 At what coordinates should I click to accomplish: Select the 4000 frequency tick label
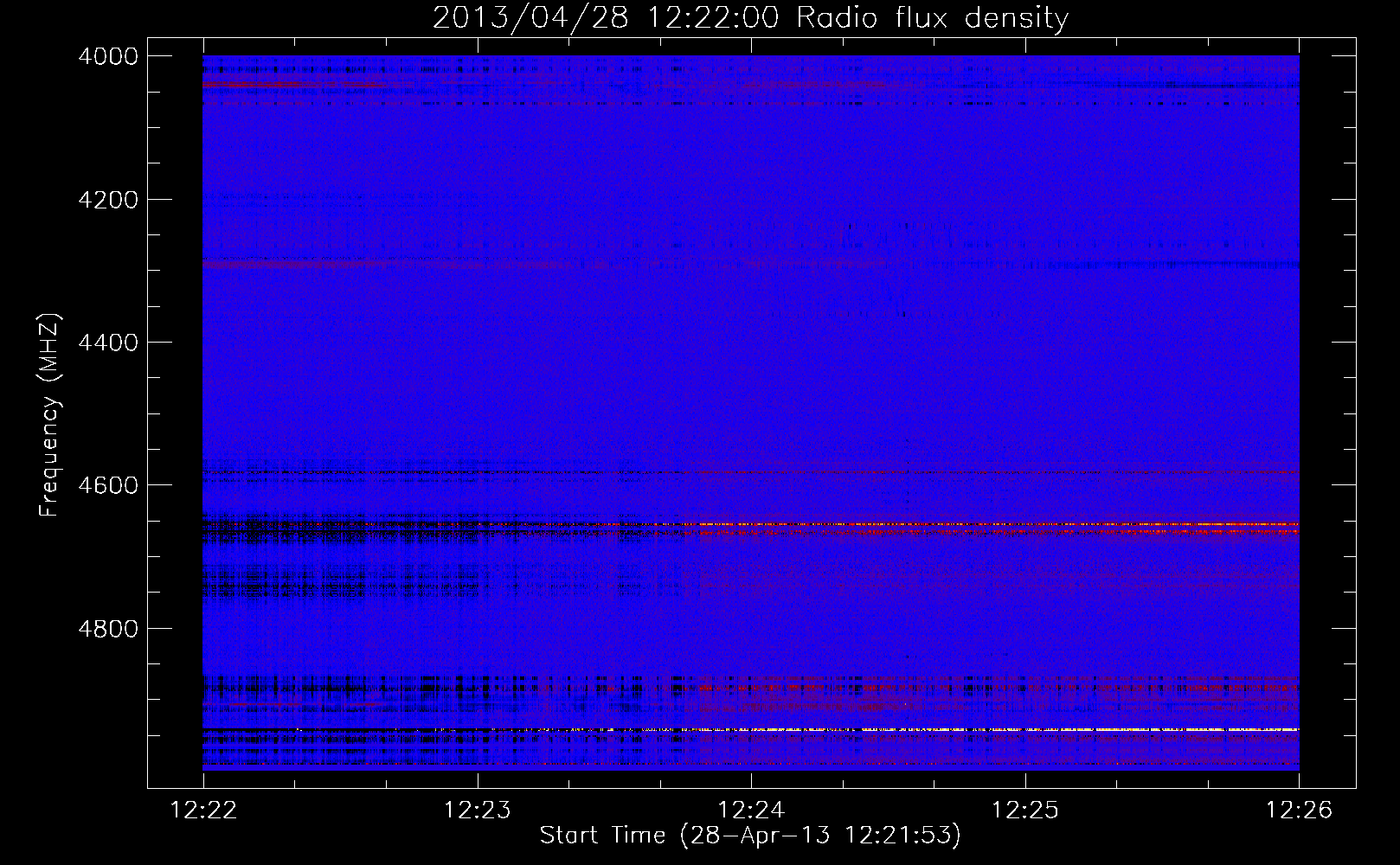[108, 56]
